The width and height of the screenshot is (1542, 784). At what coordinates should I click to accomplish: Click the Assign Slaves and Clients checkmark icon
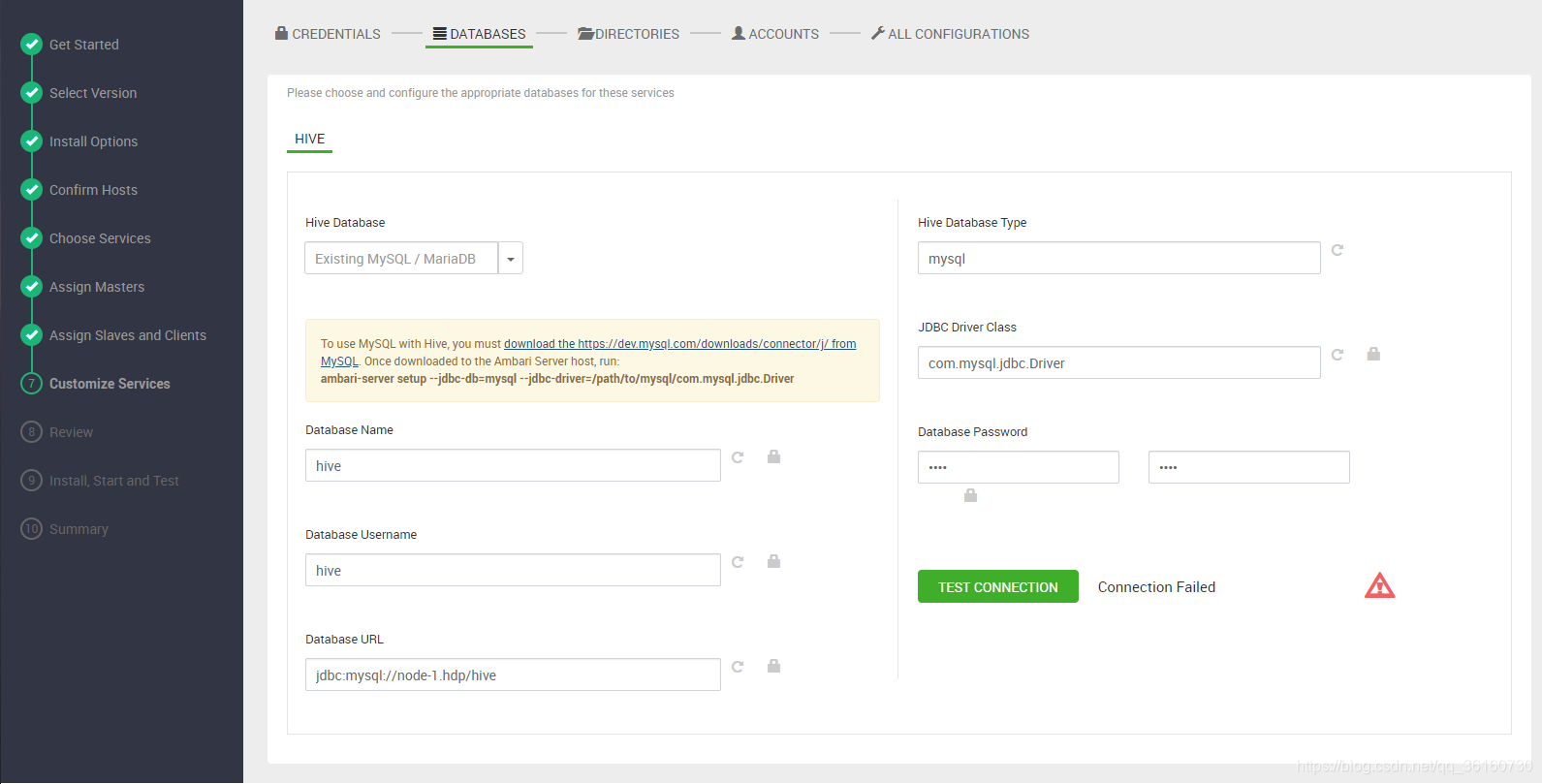pos(32,335)
